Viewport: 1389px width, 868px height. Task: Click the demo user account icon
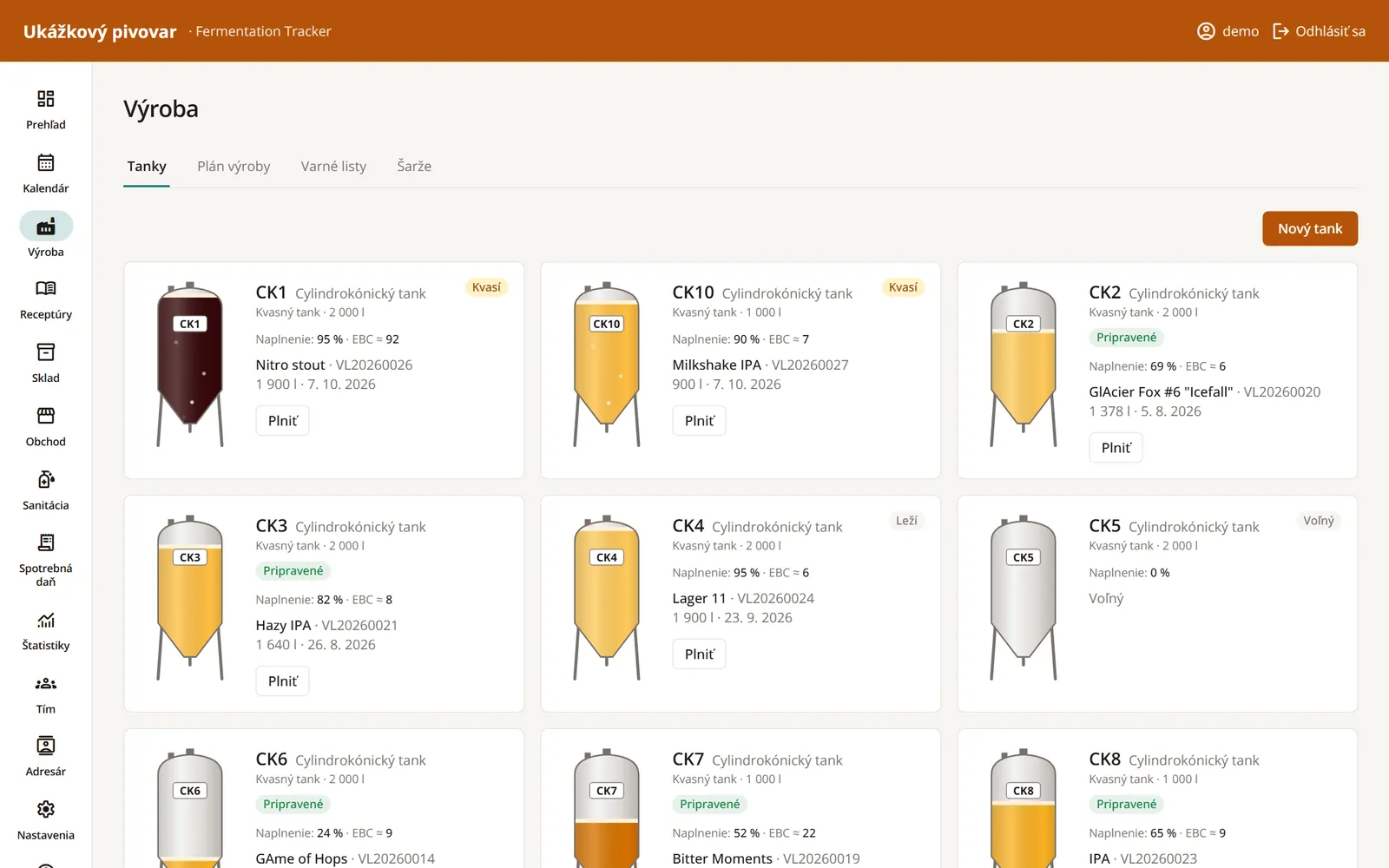[1206, 31]
